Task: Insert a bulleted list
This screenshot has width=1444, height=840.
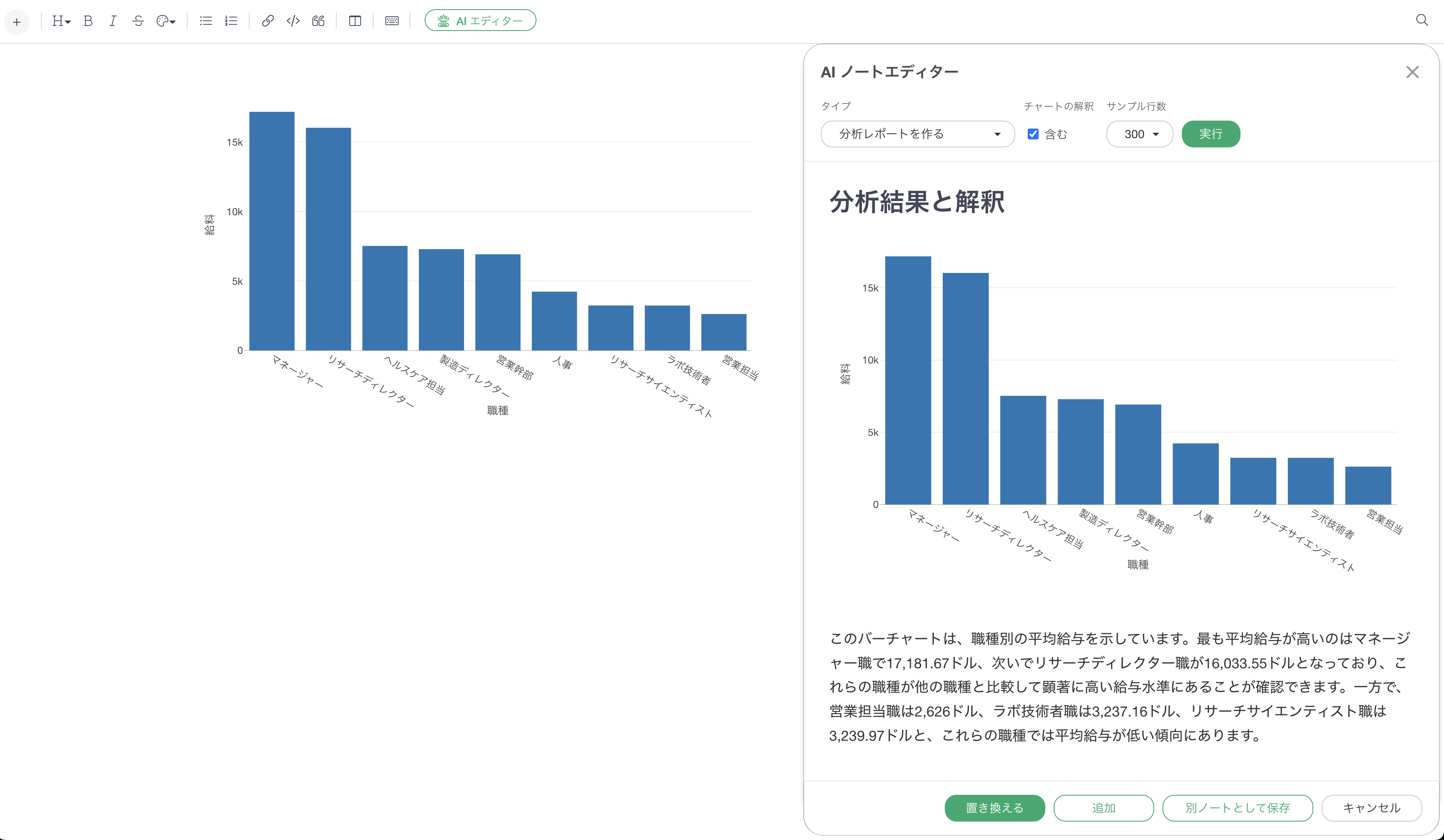Action: 206,21
